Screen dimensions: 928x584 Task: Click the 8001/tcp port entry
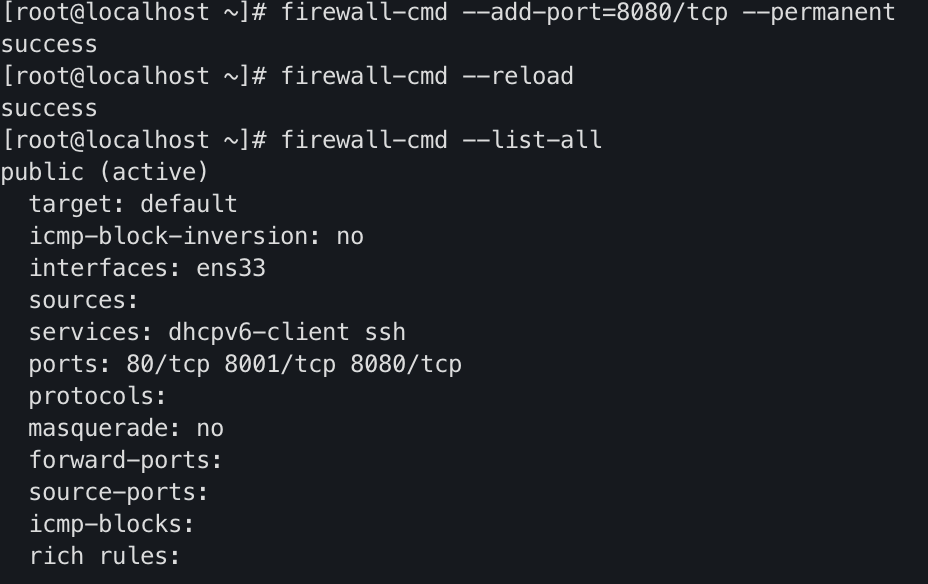[280, 364]
